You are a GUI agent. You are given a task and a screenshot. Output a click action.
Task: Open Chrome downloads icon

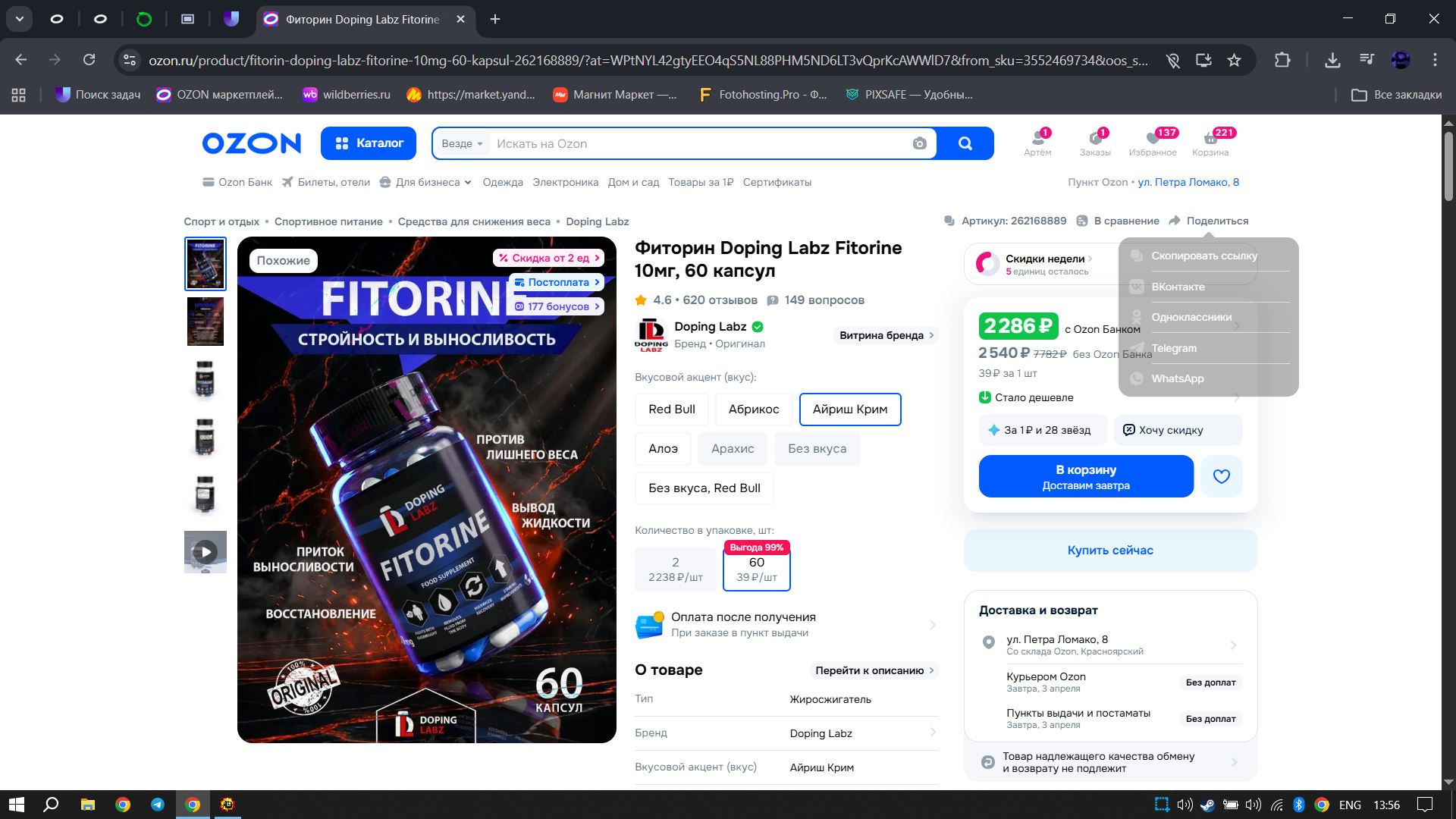(x=1332, y=60)
